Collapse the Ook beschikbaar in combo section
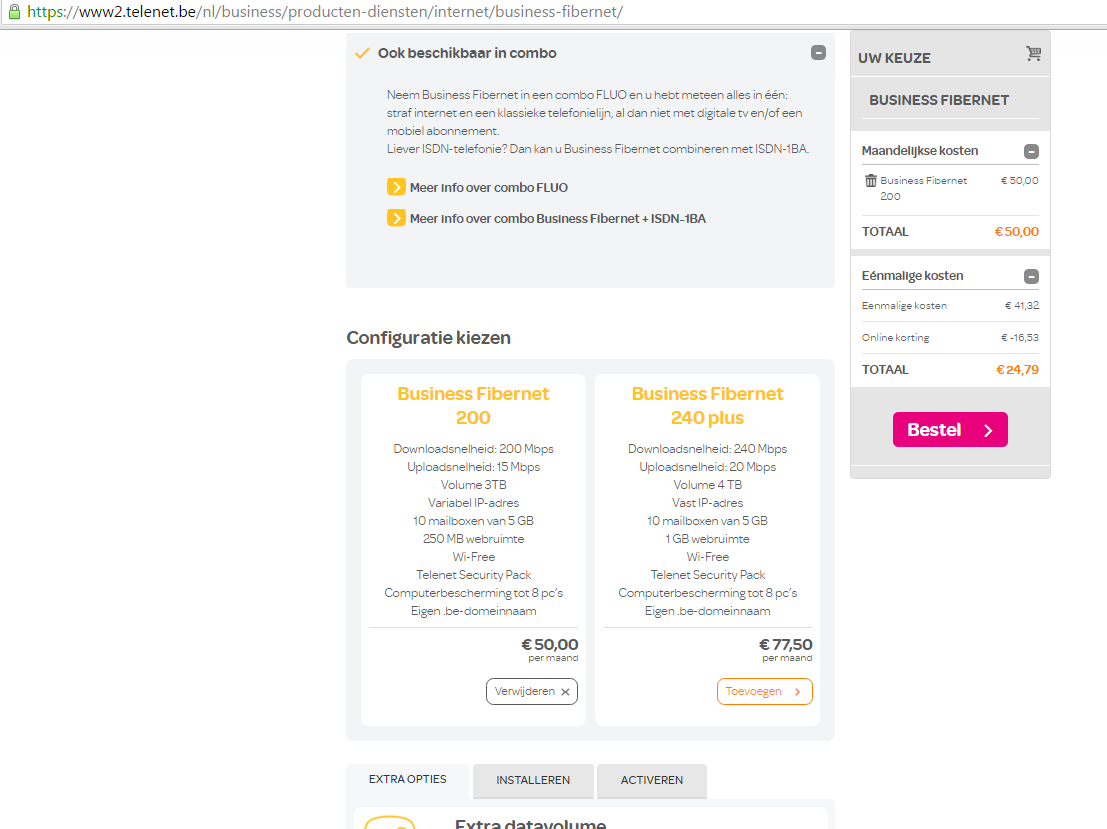 (818, 53)
